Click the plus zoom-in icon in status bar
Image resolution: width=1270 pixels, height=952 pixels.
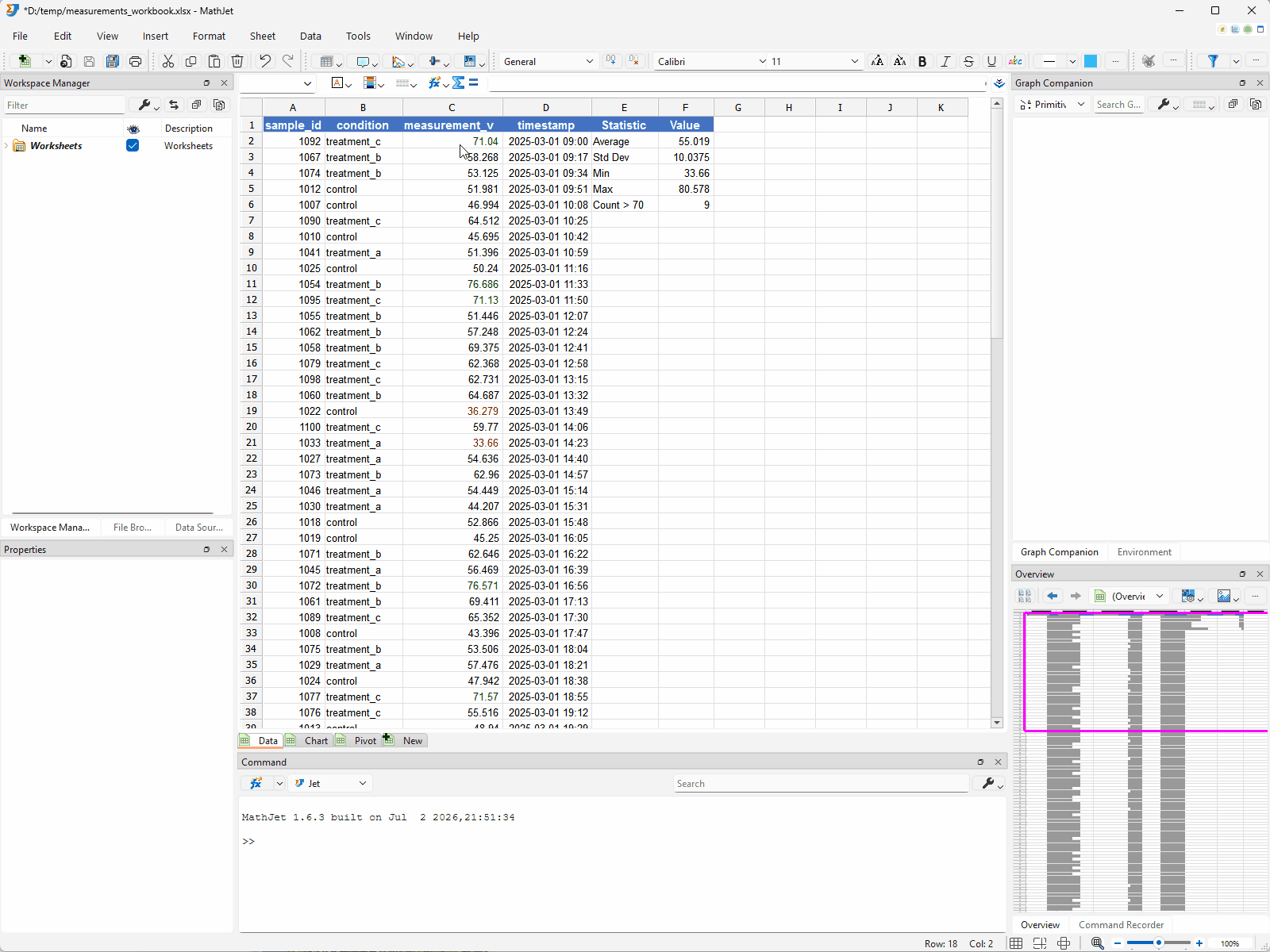pos(1199,943)
